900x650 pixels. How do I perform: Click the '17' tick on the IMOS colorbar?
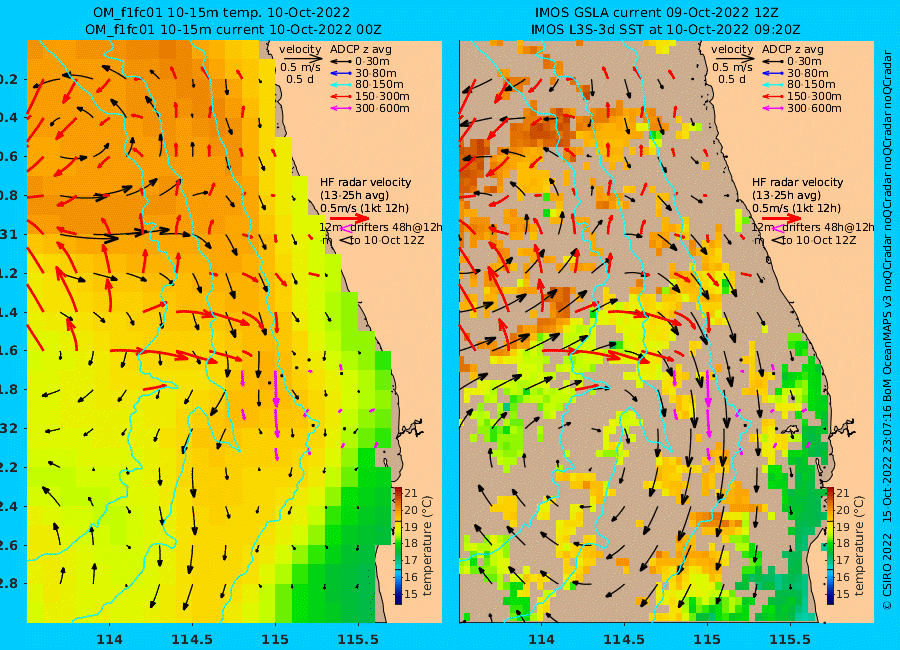click(843, 560)
